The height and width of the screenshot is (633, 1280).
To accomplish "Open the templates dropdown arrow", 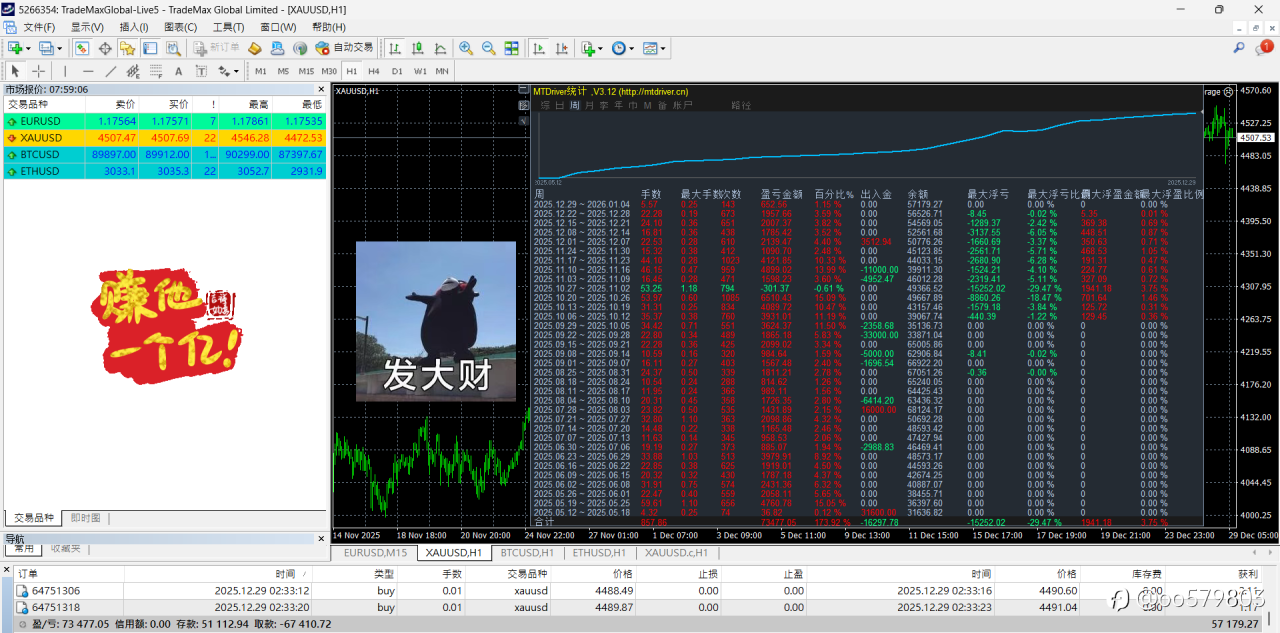I will point(664,48).
